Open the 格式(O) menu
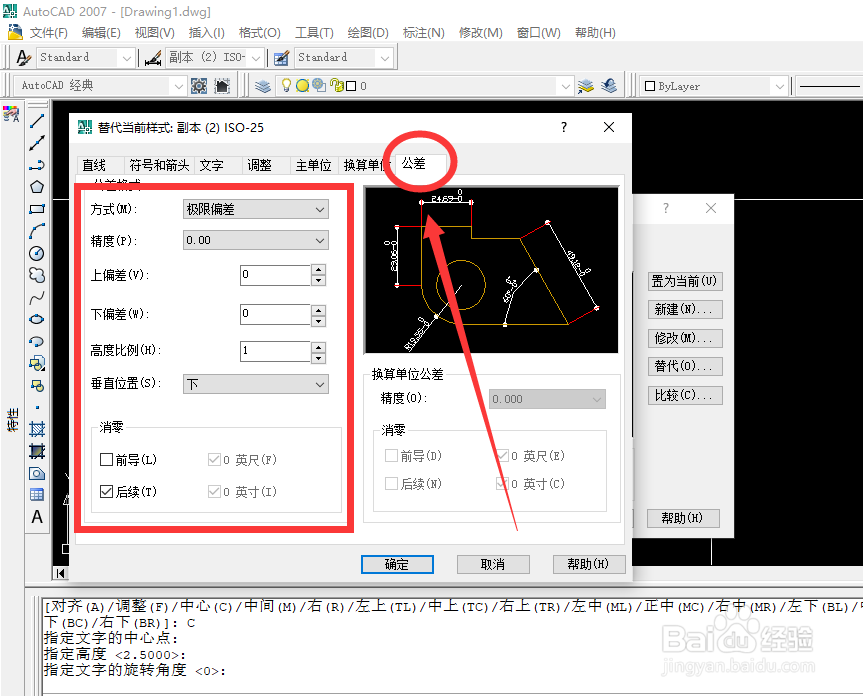The image size is (863, 696). click(259, 33)
